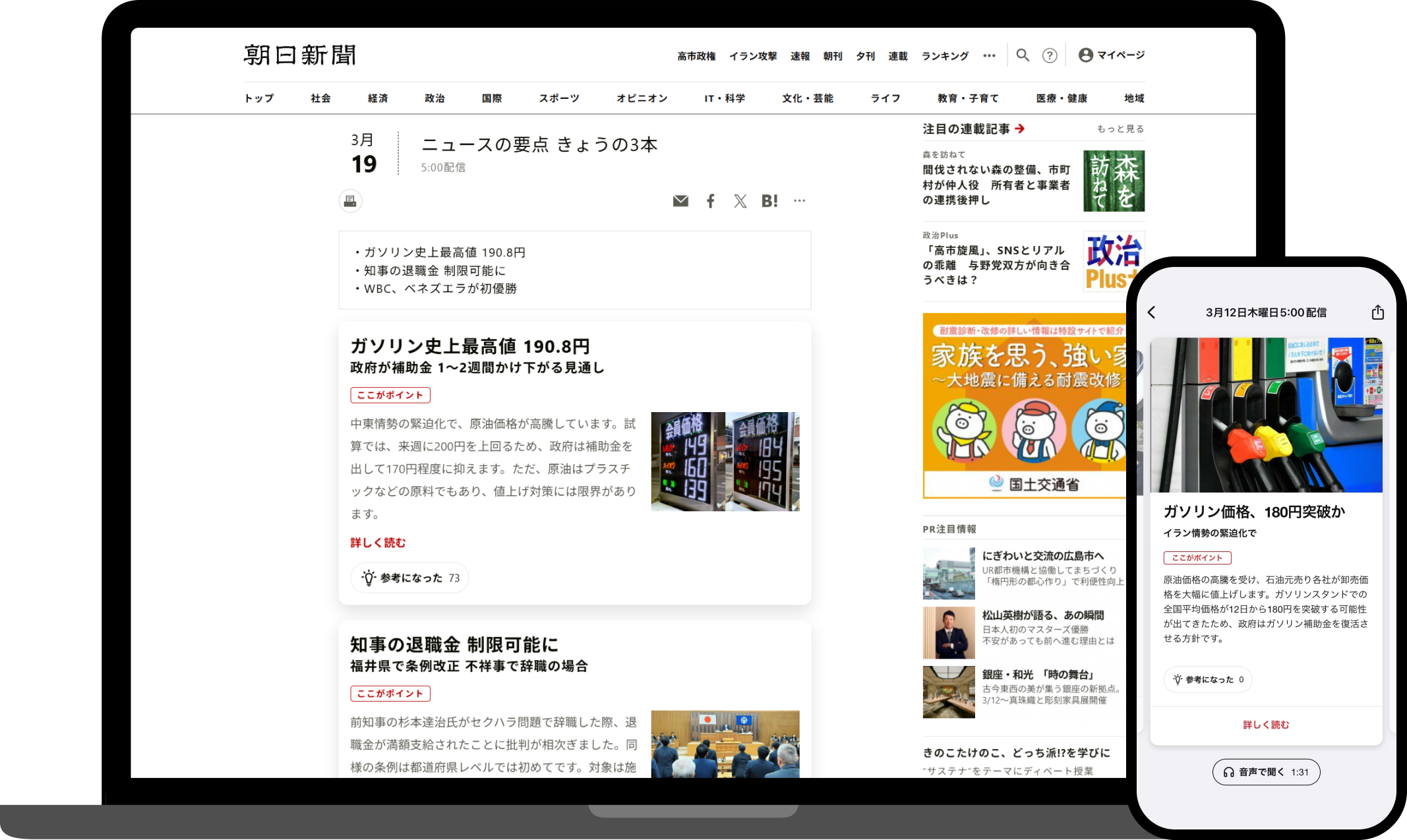
Task: Tap the share icon on phone screen
Action: point(1377,313)
